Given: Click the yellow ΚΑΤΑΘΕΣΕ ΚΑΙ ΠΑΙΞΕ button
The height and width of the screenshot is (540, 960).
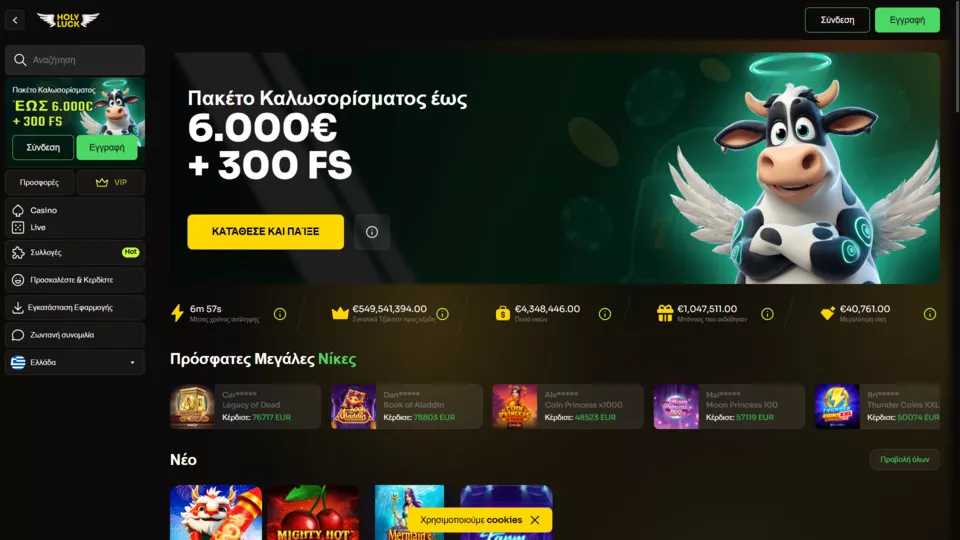Looking at the screenshot, I should (265, 232).
